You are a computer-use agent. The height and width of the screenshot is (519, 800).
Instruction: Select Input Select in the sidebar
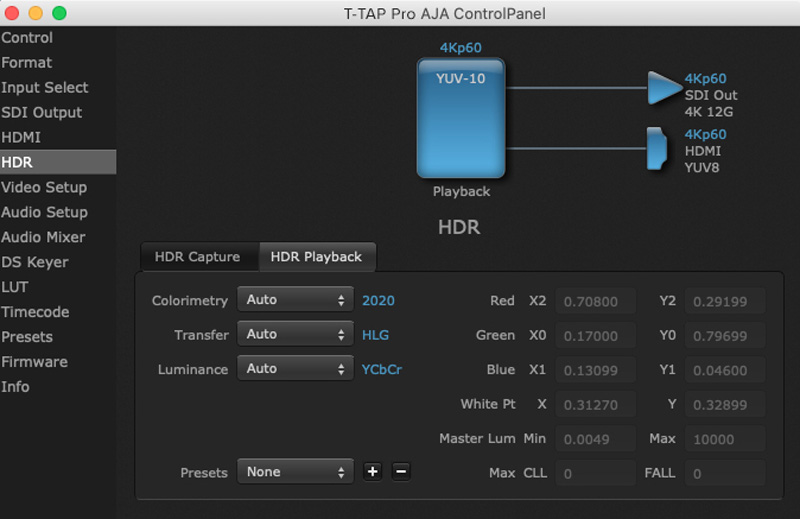point(45,87)
